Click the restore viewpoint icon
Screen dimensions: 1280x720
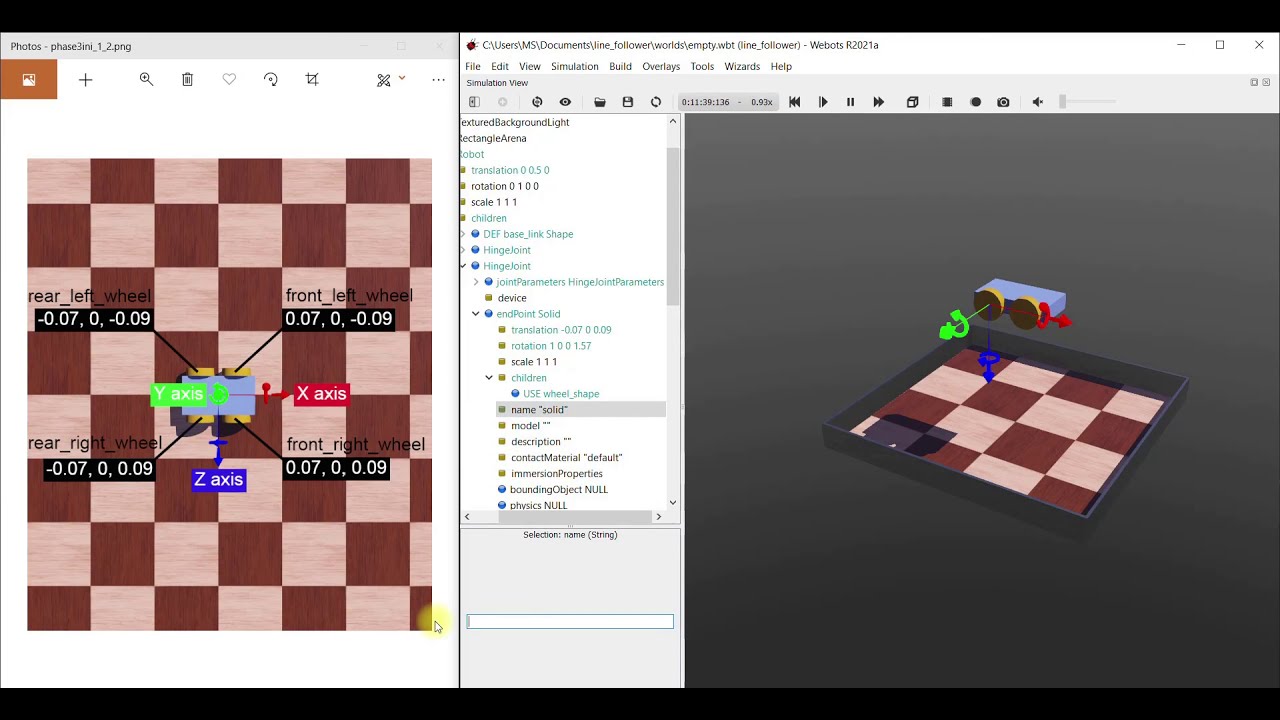(537, 102)
